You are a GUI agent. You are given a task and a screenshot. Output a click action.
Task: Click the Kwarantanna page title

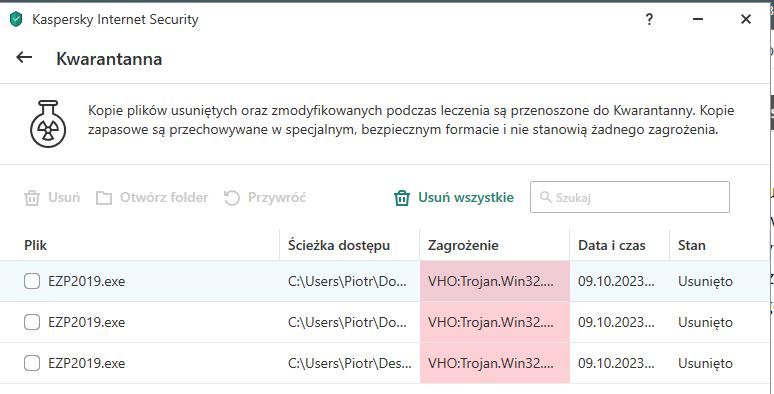[109, 59]
